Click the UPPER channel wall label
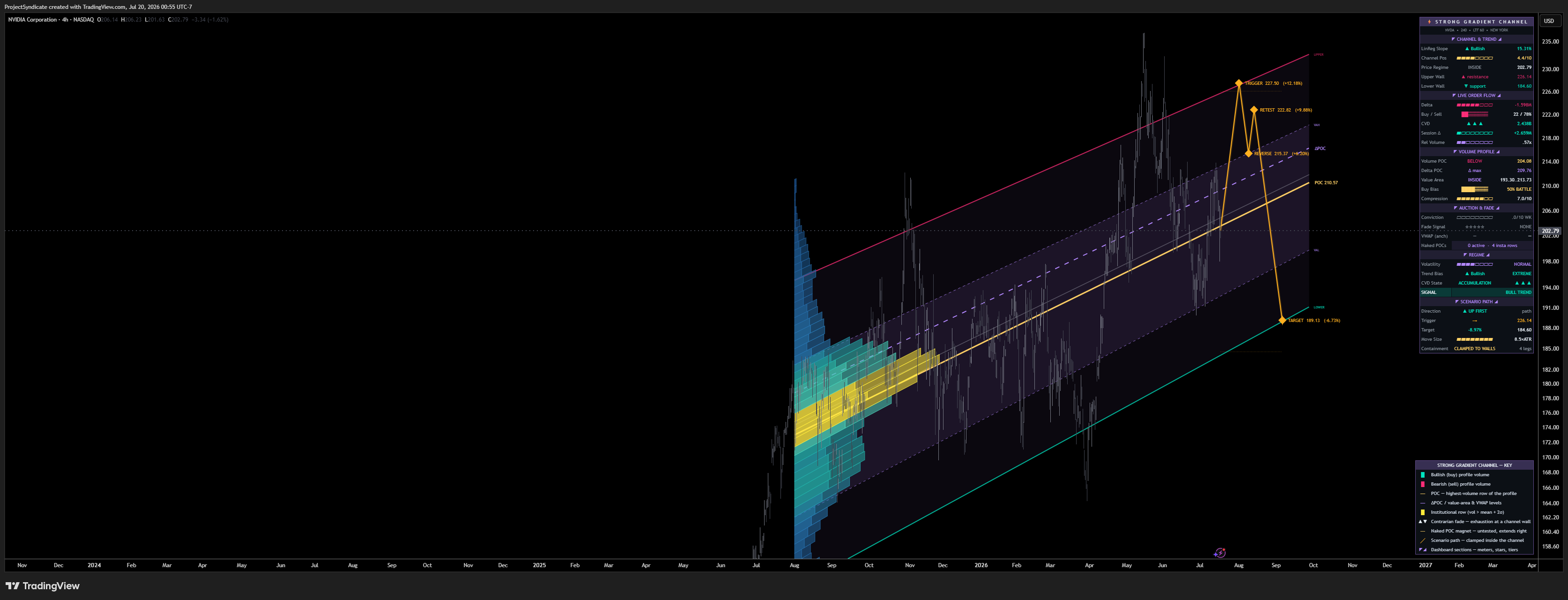Screen dimensions: 1568x600 pyautogui.click(x=1318, y=54)
